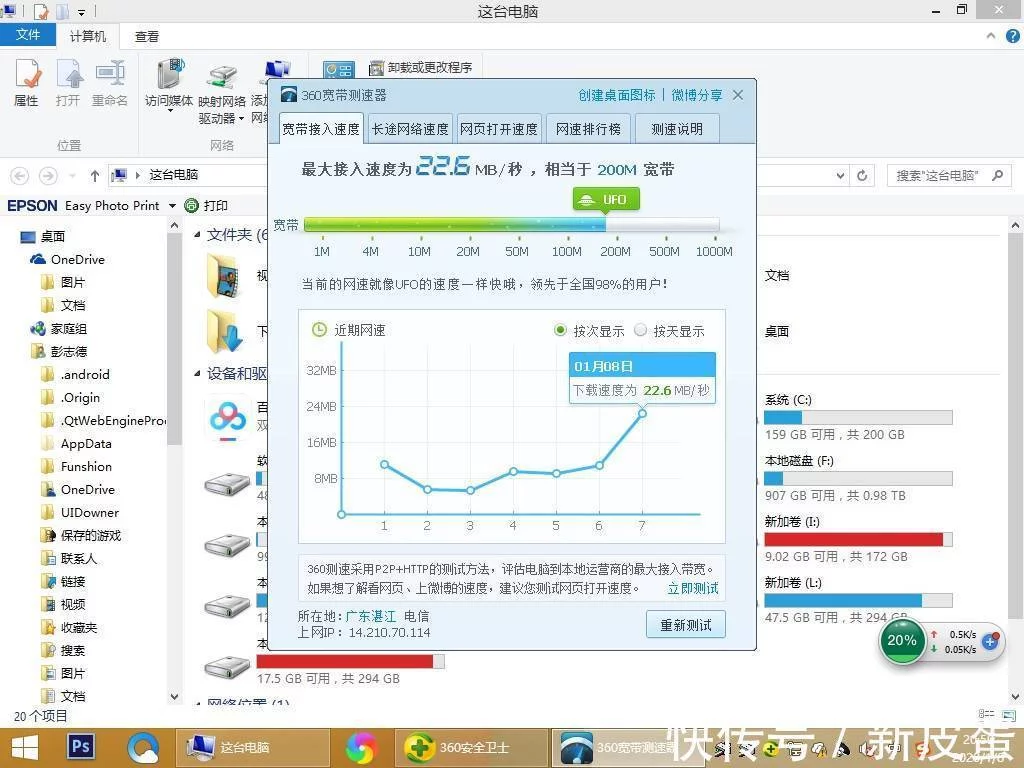The width and height of the screenshot is (1024, 768).
Task: Select the video folder icon under 文件夹
Action: tap(224, 276)
